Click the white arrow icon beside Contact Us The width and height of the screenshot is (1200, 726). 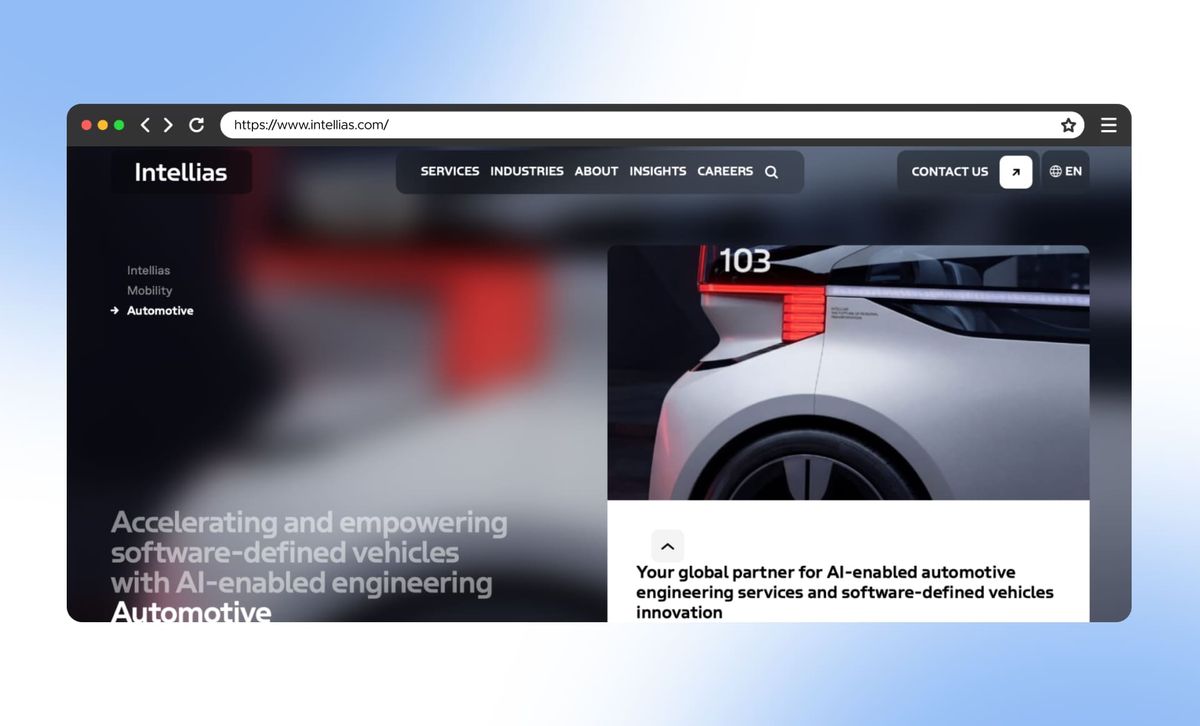(1016, 172)
